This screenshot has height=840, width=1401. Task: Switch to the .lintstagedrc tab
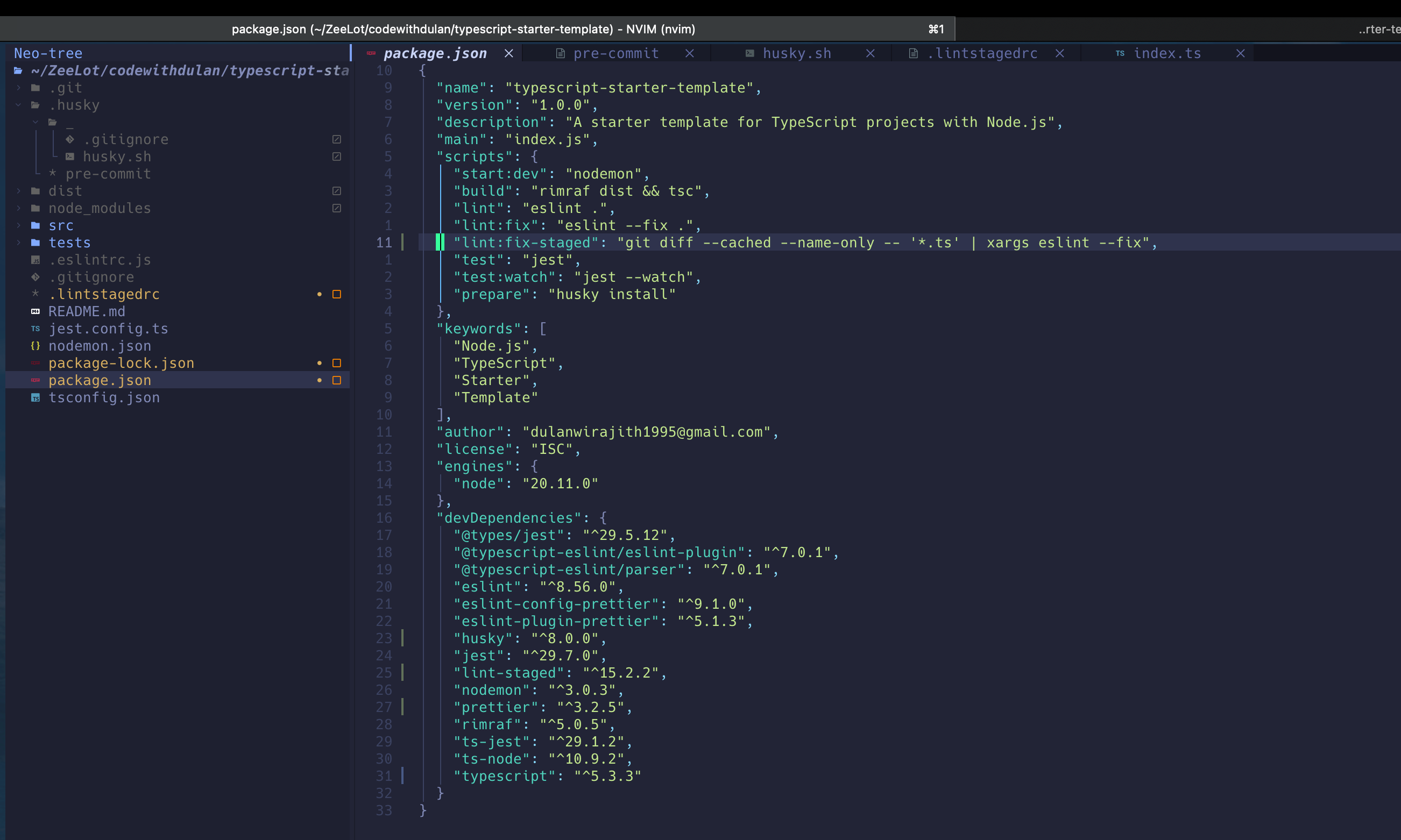[982, 53]
